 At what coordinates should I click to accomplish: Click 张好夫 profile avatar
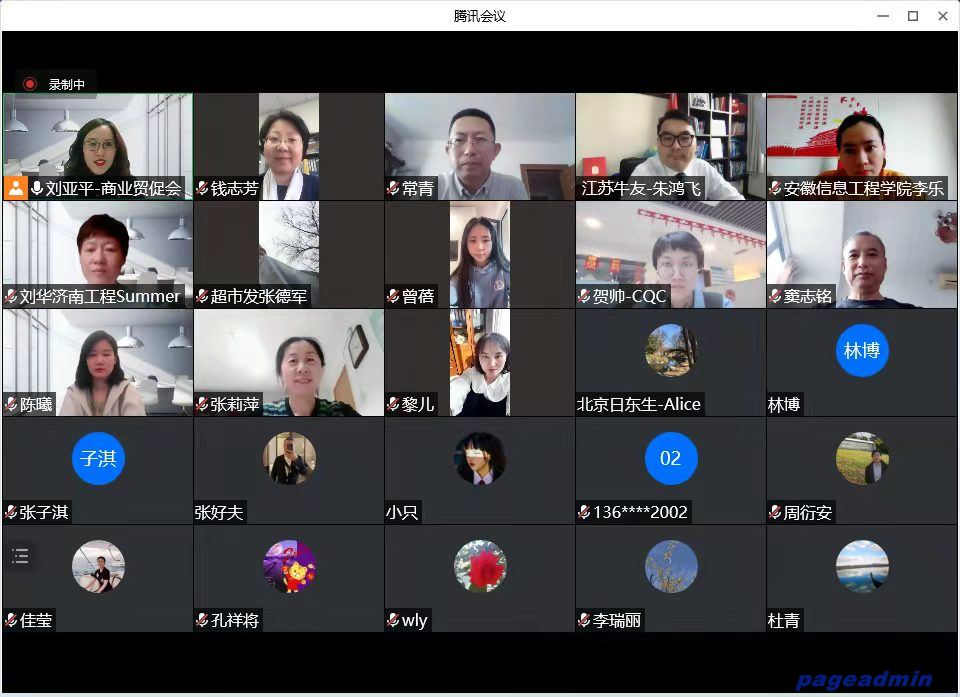pos(289,458)
